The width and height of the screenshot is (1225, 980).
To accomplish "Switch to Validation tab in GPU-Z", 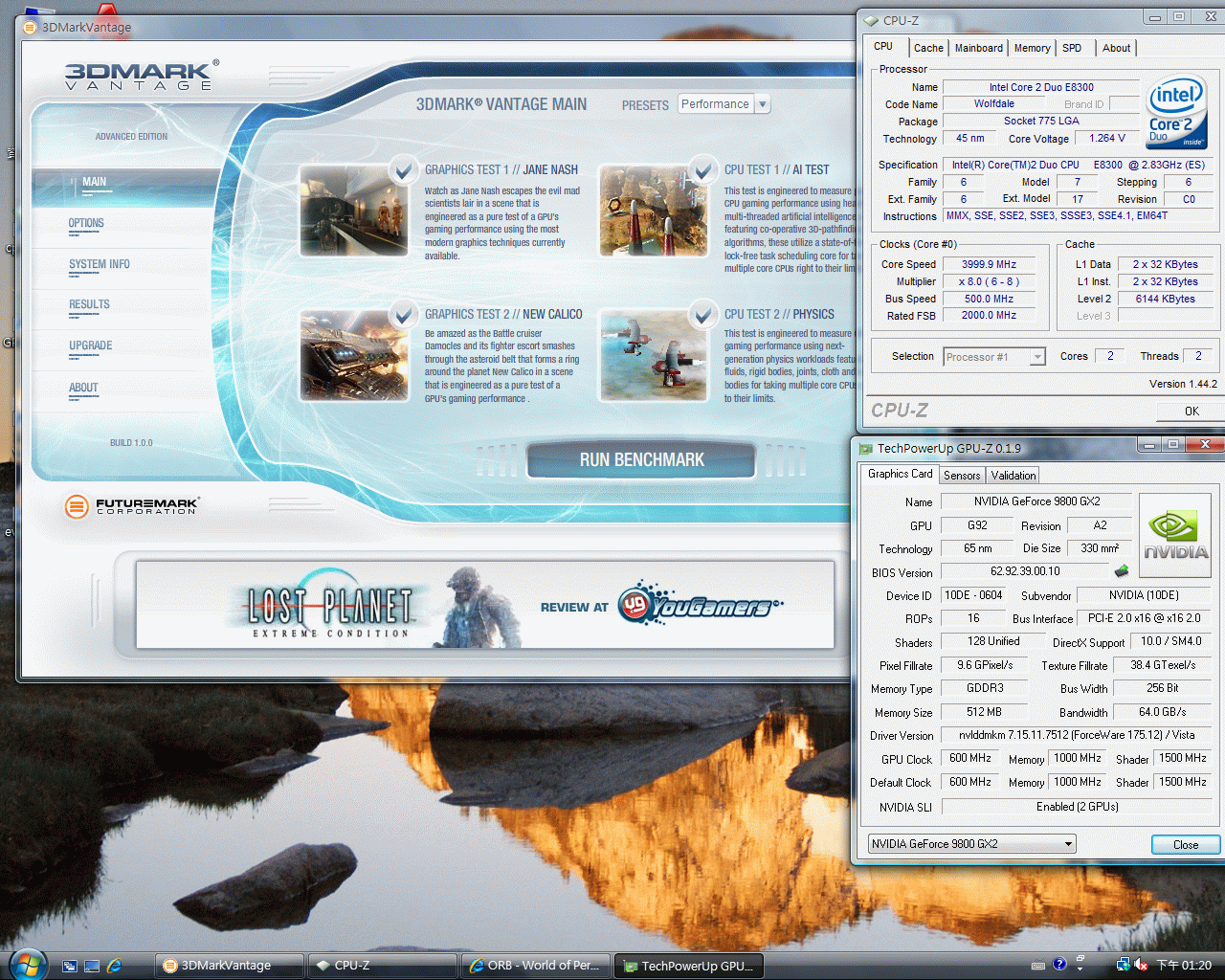I will pos(1013,476).
